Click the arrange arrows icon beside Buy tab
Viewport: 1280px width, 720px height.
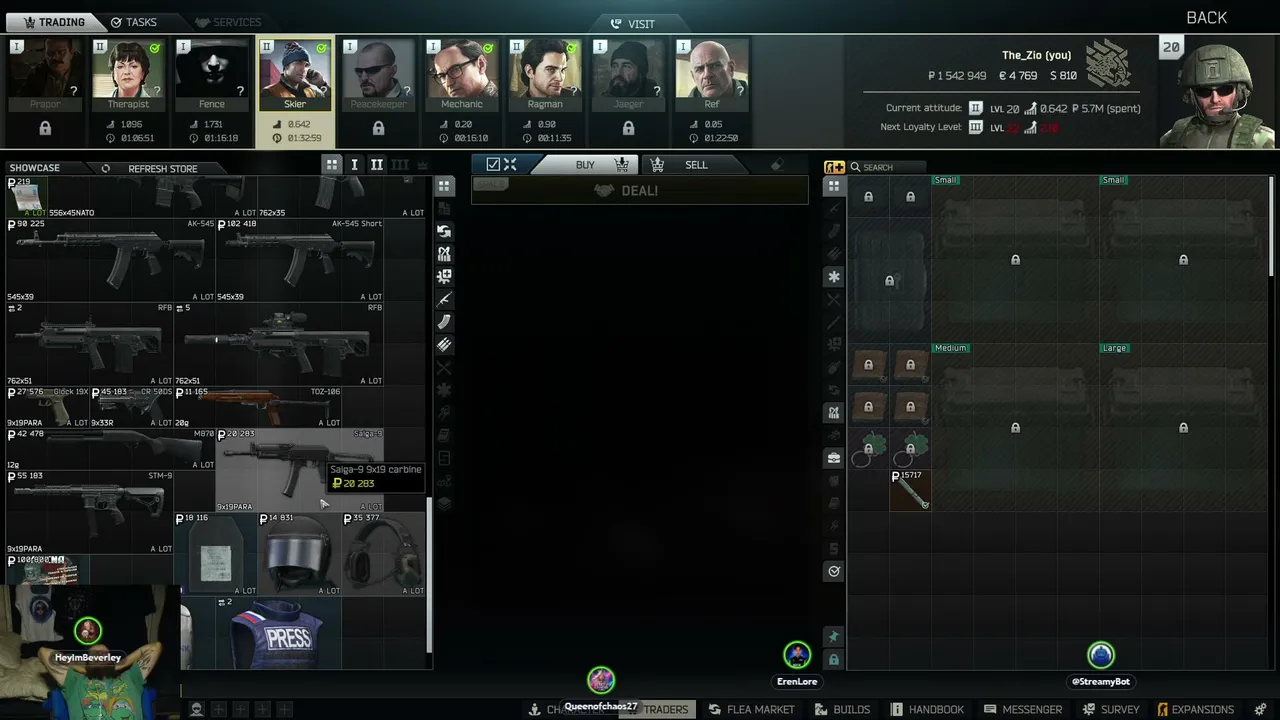[x=510, y=165]
